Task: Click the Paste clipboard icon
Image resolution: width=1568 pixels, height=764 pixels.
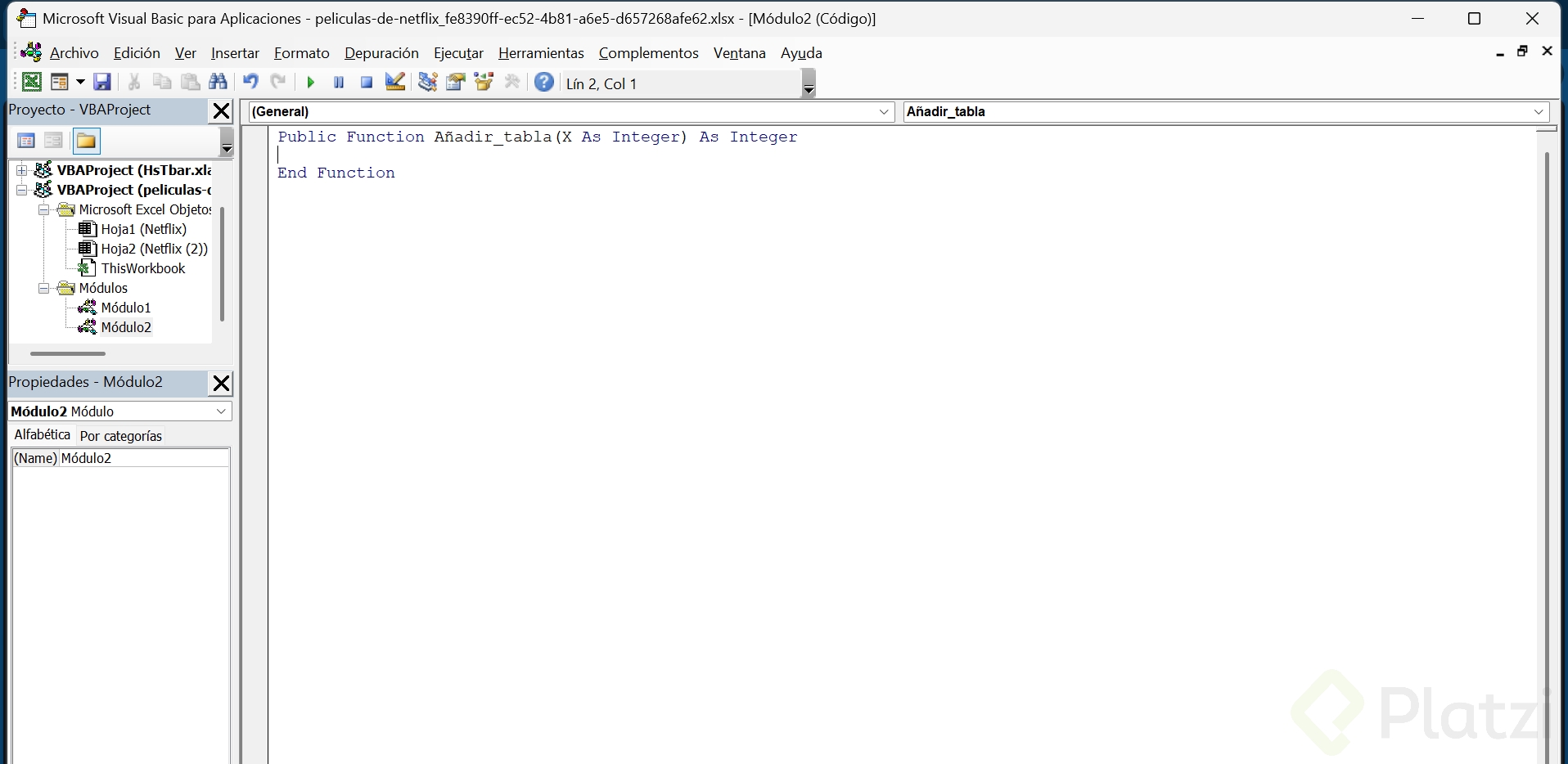Action: (x=190, y=82)
